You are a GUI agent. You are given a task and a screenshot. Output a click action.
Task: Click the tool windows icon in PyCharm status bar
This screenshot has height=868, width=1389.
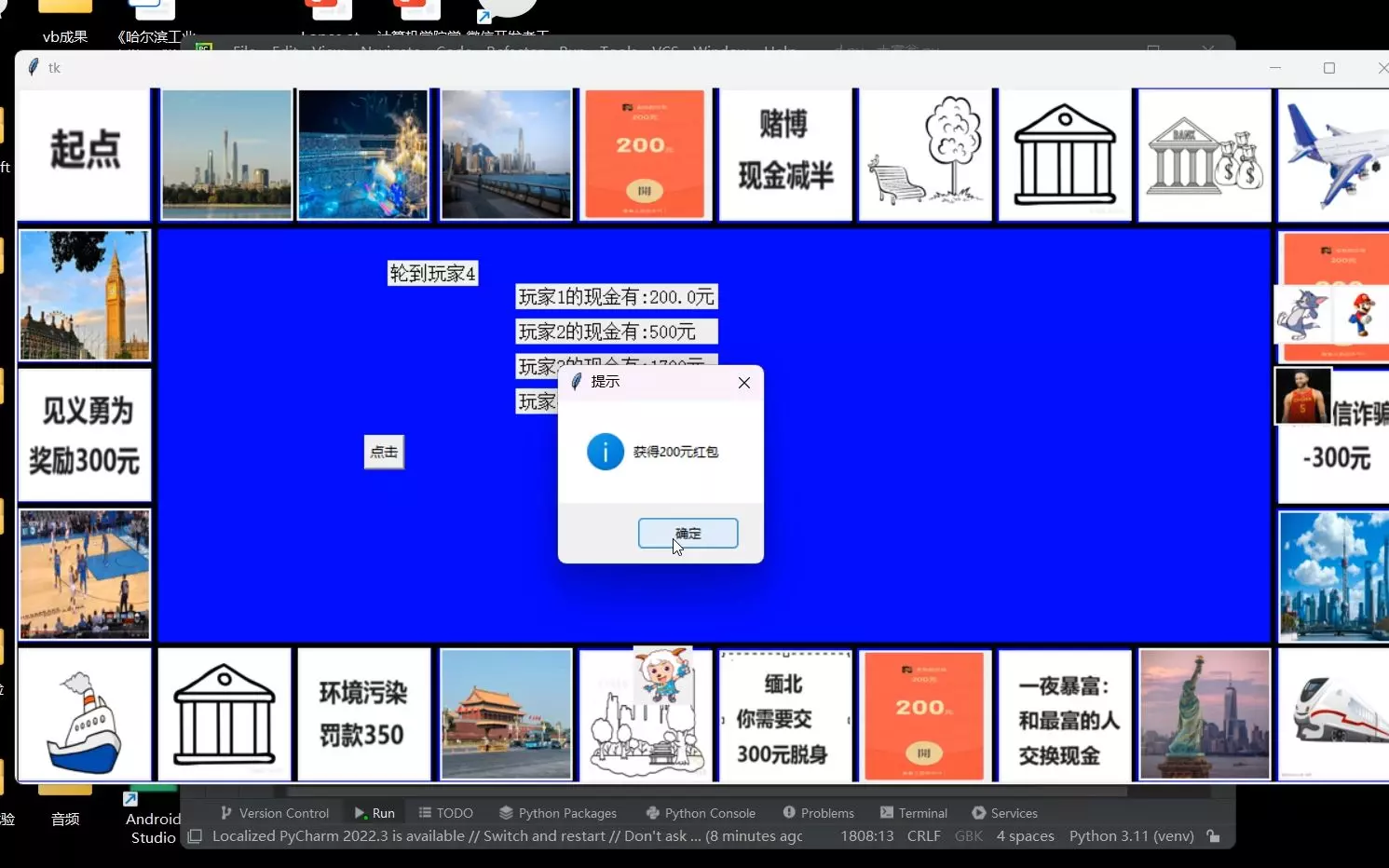click(195, 836)
